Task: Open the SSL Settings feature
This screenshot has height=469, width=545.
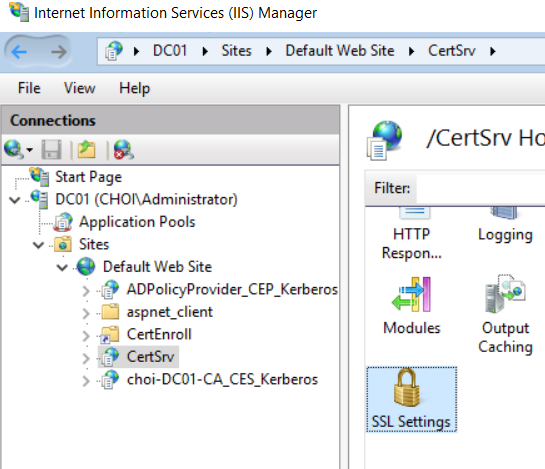Action: (412, 399)
